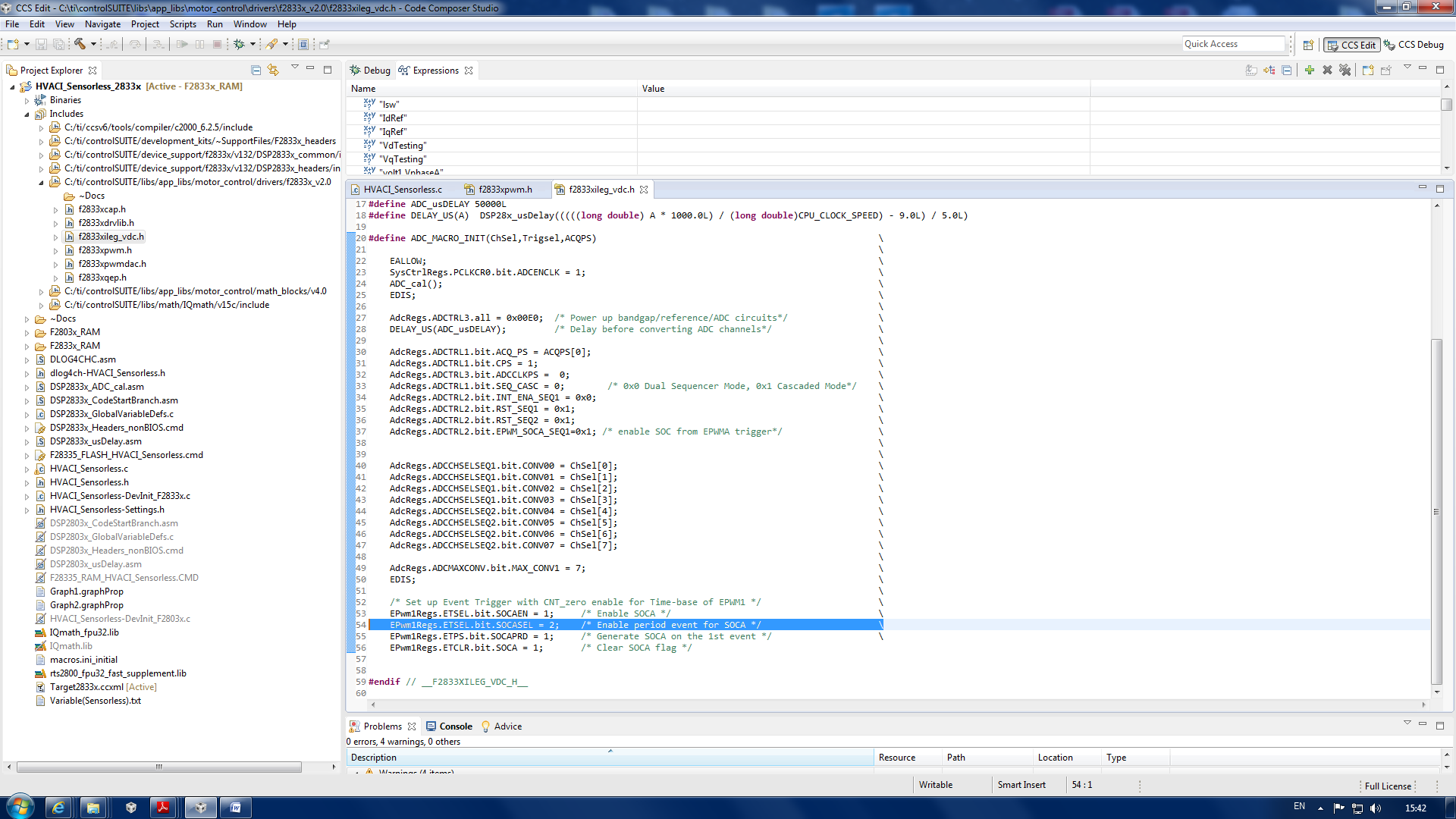This screenshot has width=1456, height=819.
Task: Click the Expressions panel tab
Action: (x=436, y=70)
